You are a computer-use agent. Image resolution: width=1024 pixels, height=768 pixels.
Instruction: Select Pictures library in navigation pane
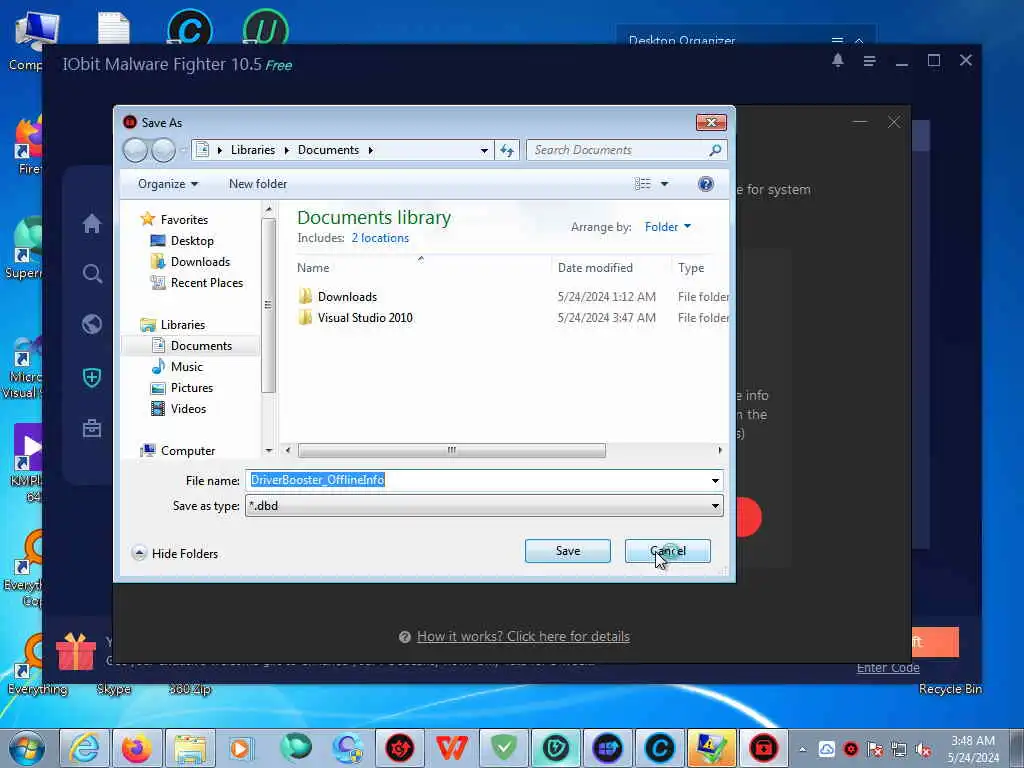click(x=191, y=388)
